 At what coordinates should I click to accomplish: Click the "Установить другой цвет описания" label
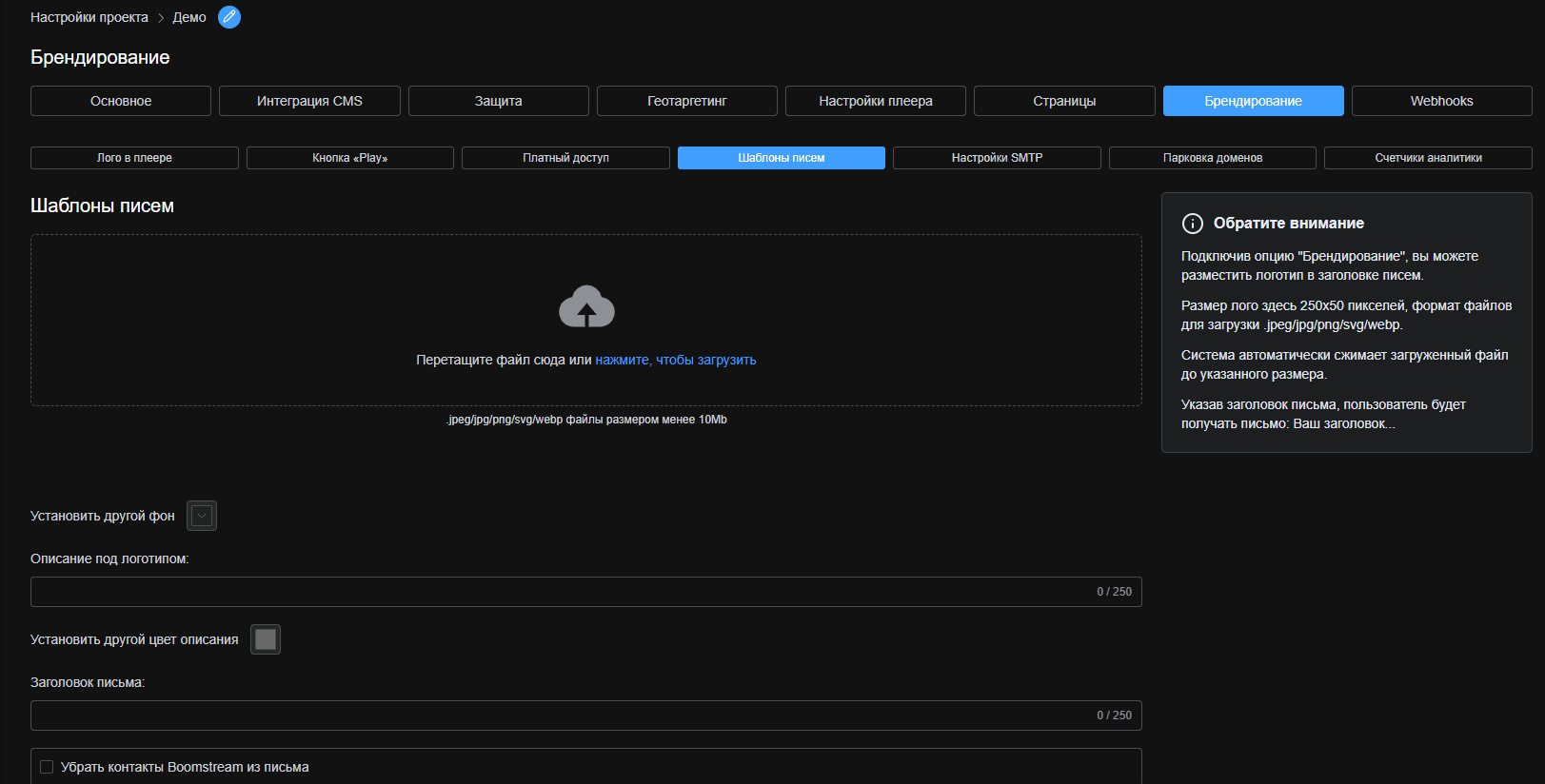(134, 639)
